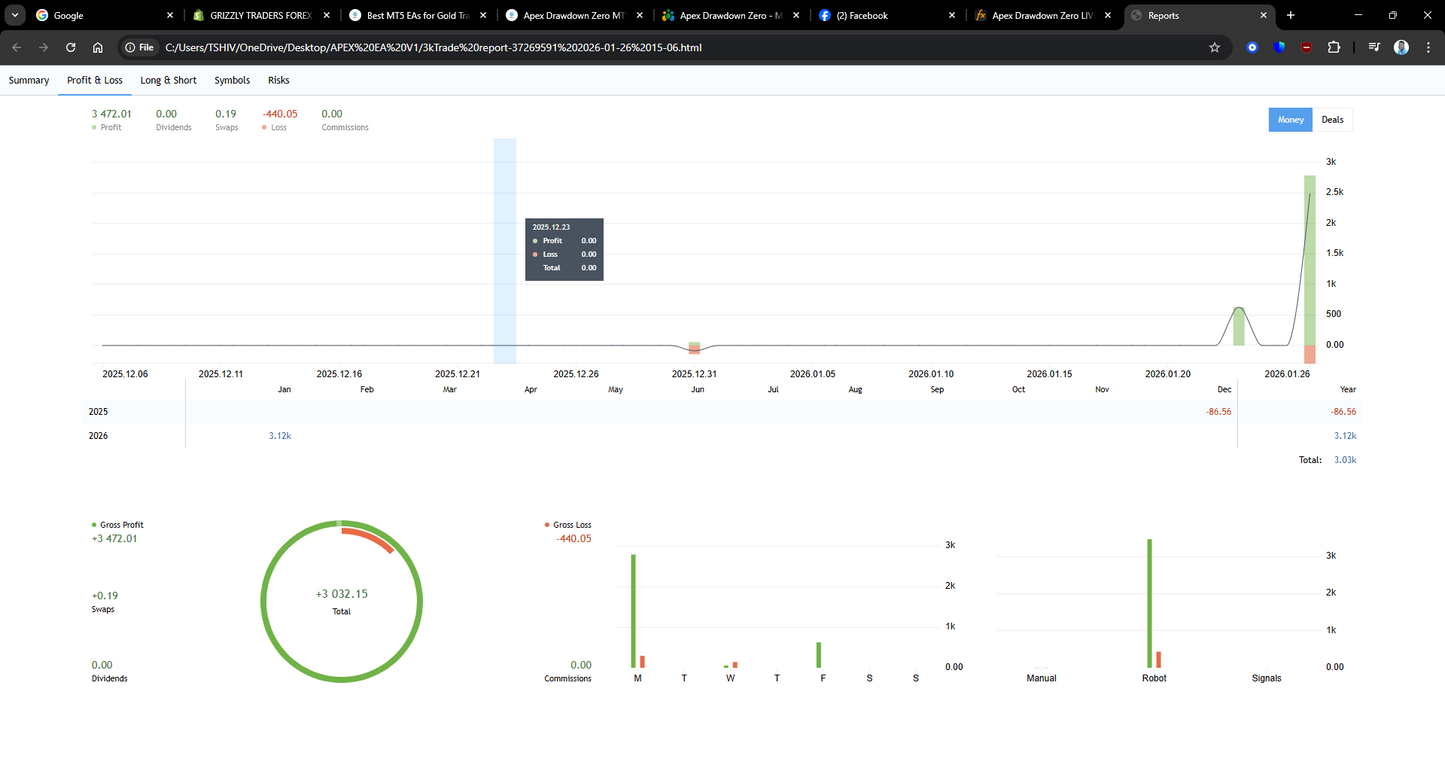Screen dimensions: 1445x777
Task: Switch chart to Deals view
Action: [1332, 120]
